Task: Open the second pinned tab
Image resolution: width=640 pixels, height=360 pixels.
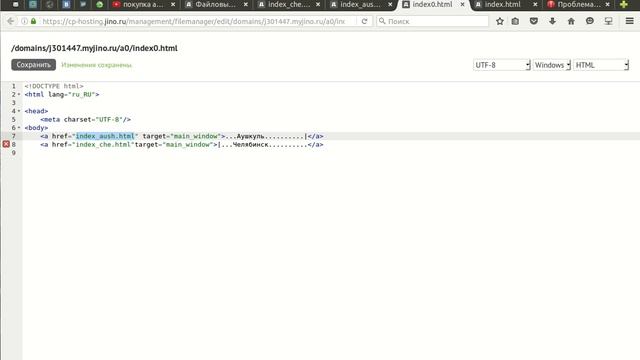Action: 33,4
